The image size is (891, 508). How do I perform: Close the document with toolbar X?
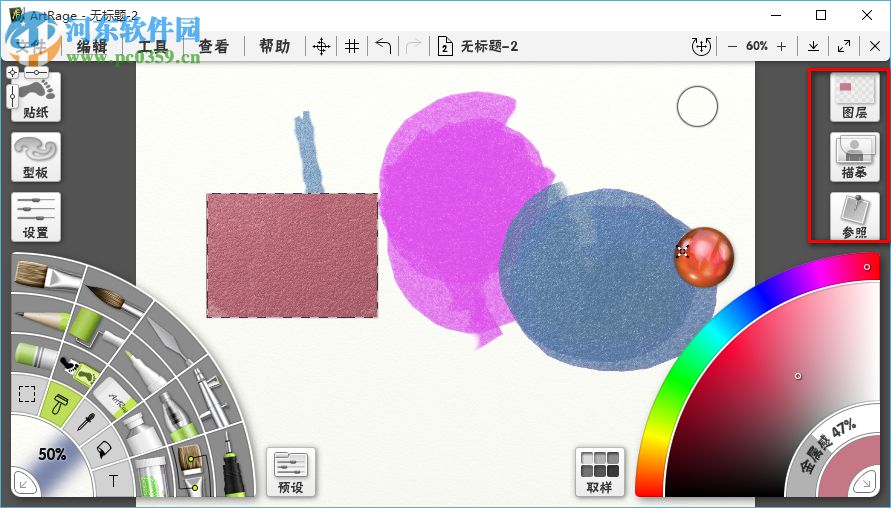click(x=875, y=46)
